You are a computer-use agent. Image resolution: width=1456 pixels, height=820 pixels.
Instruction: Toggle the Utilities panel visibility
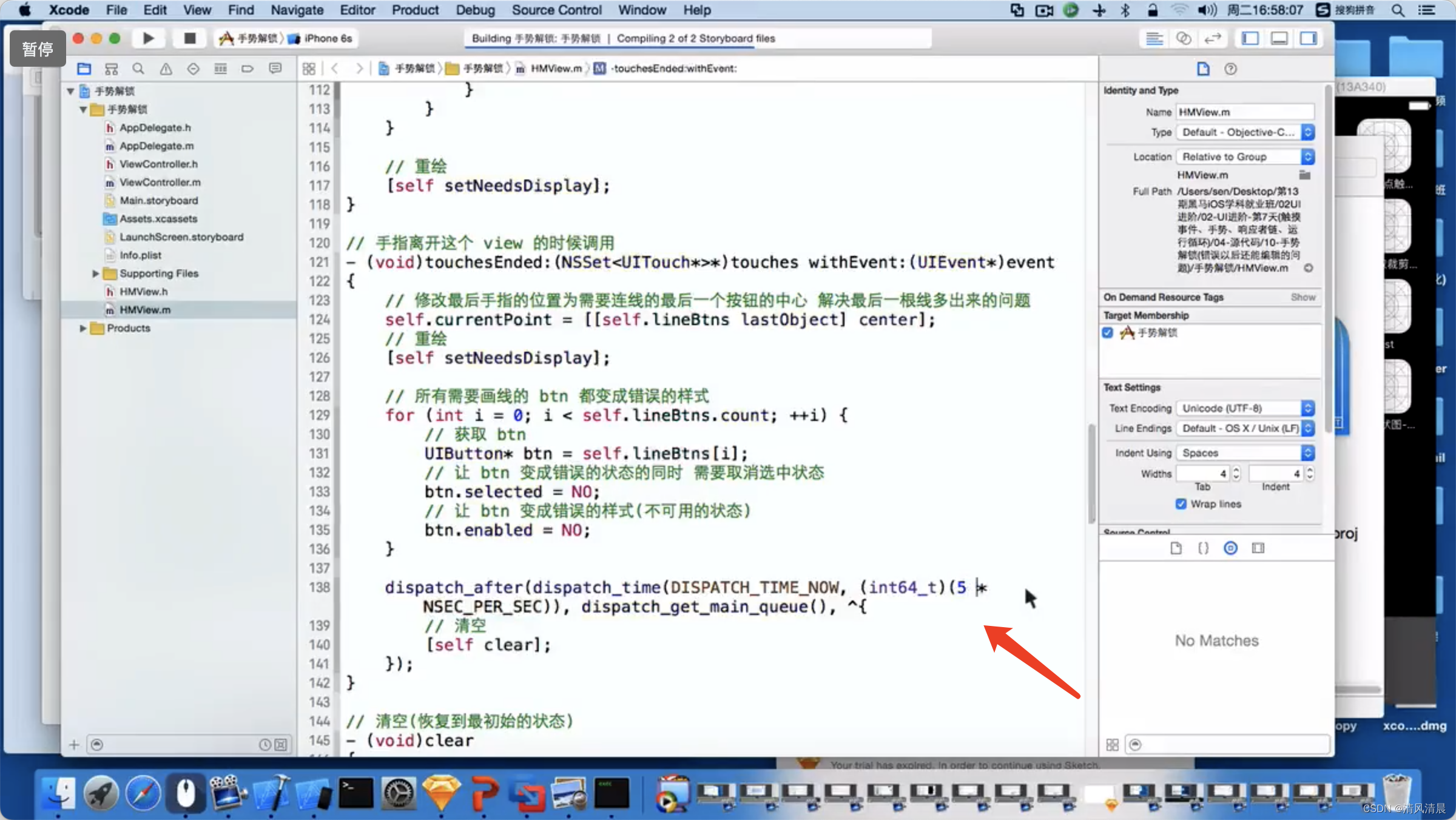1309,38
